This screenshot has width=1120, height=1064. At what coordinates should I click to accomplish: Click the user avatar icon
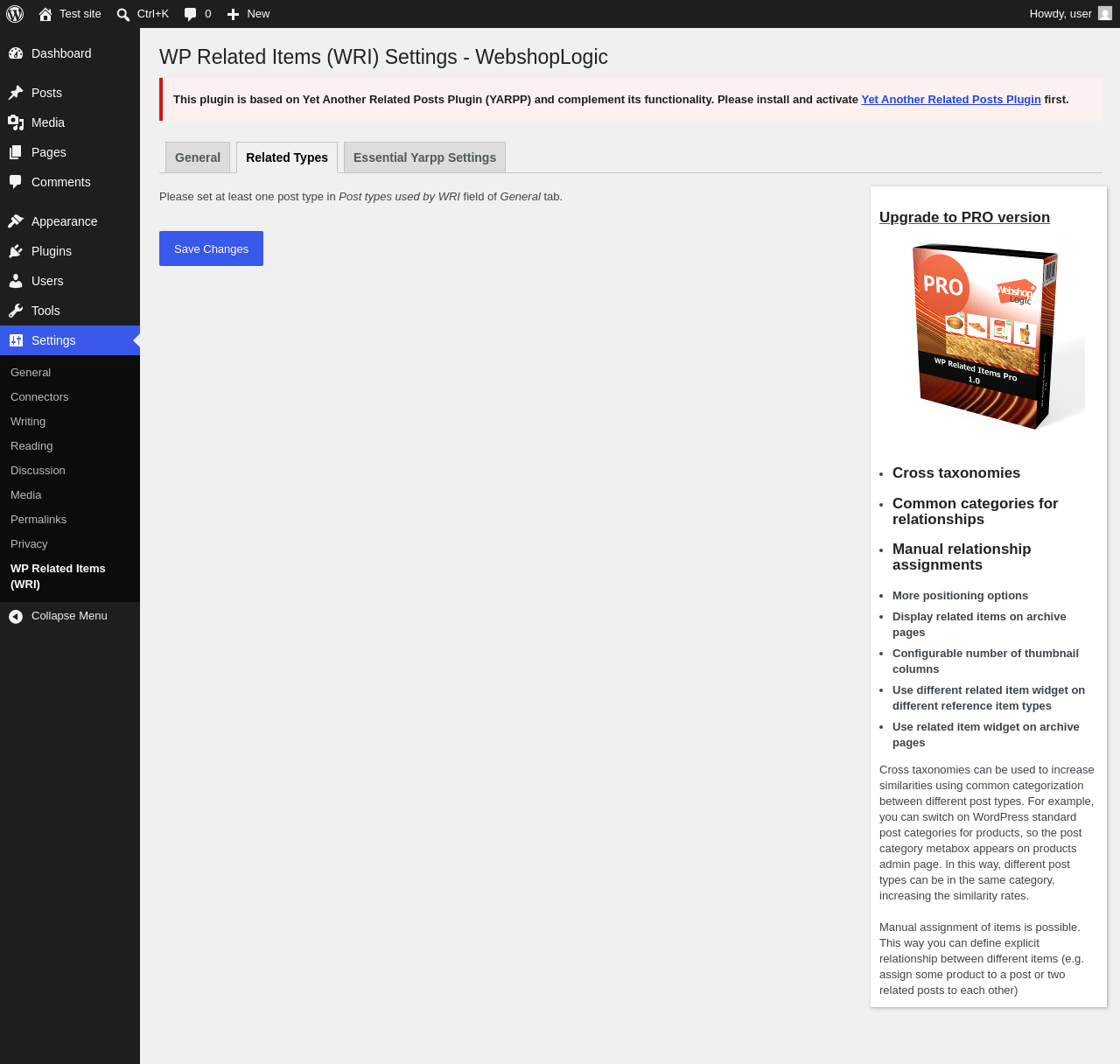[1105, 14]
